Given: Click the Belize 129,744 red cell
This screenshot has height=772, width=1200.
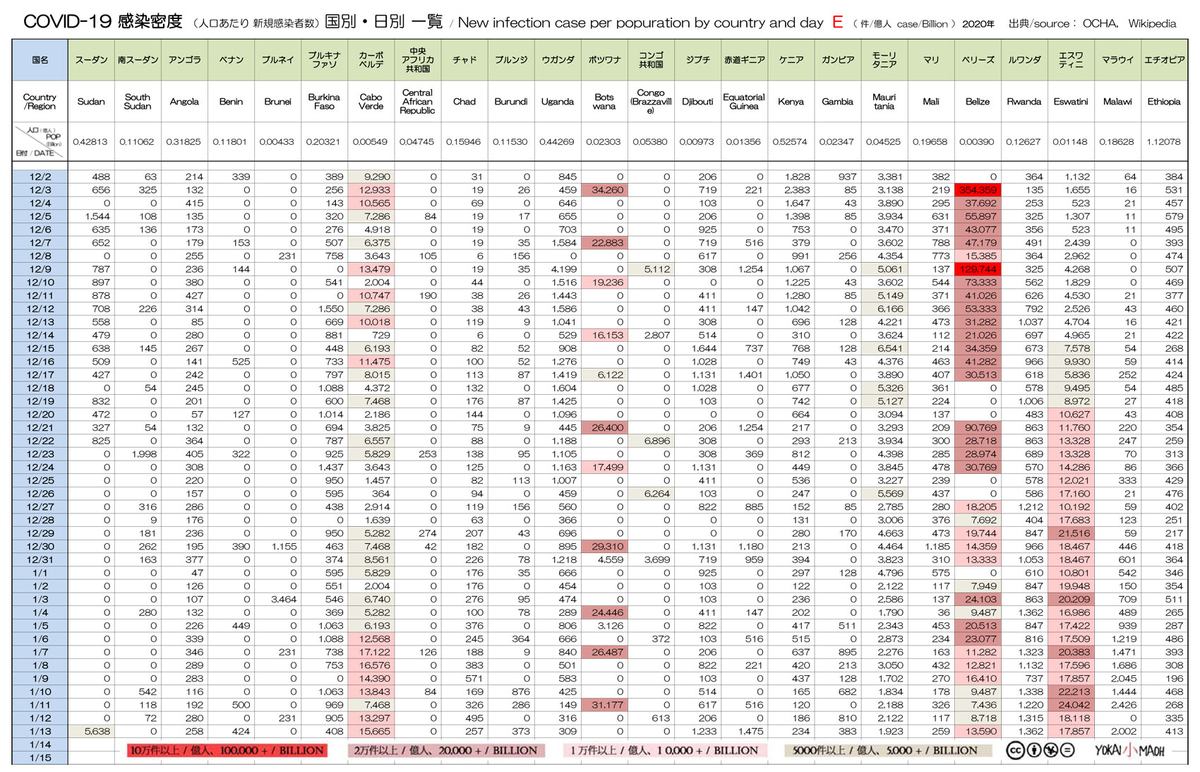Looking at the screenshot, I should [977, 269].
